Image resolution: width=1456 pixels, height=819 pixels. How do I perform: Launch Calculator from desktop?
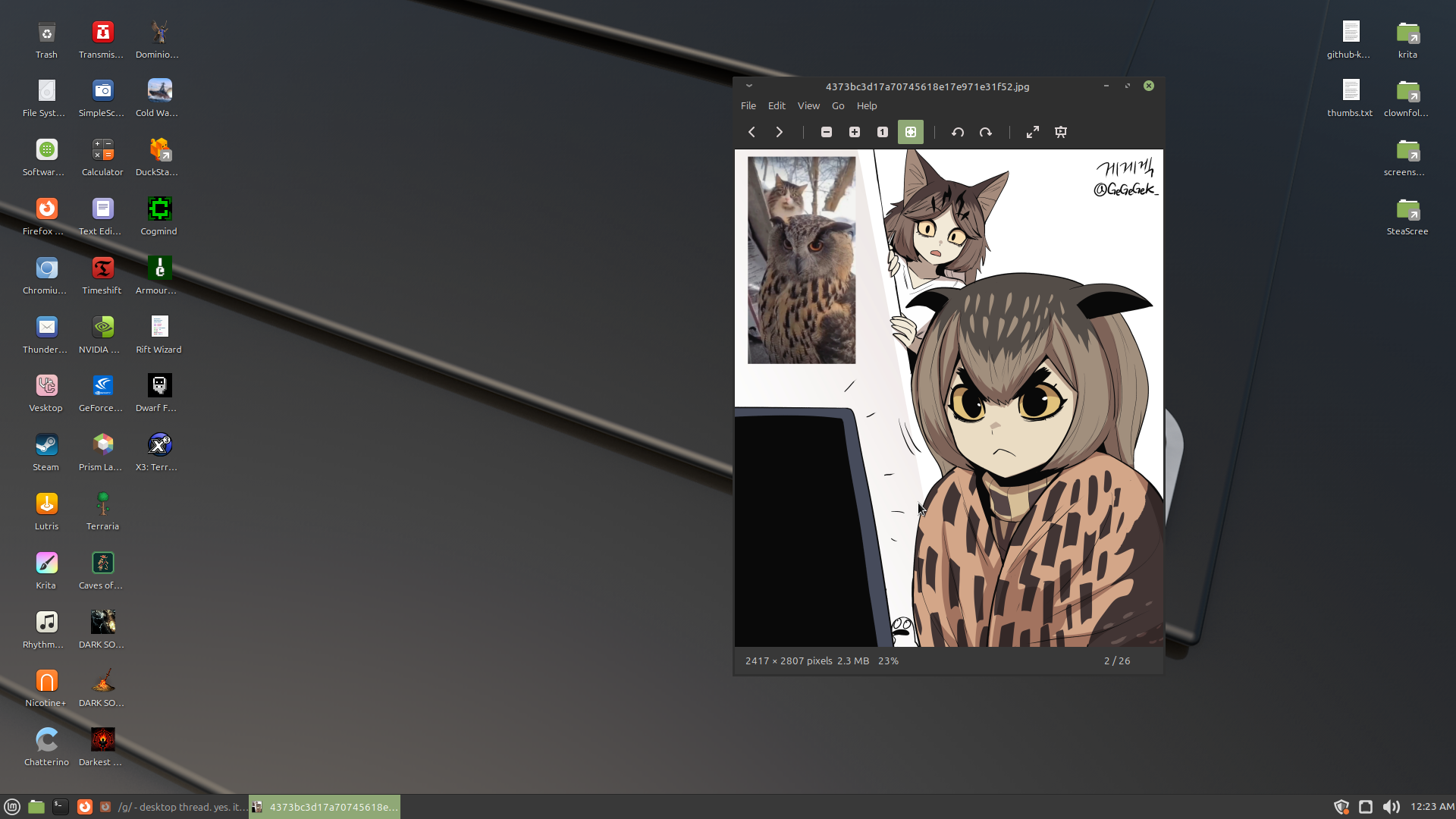coord(102,158)
